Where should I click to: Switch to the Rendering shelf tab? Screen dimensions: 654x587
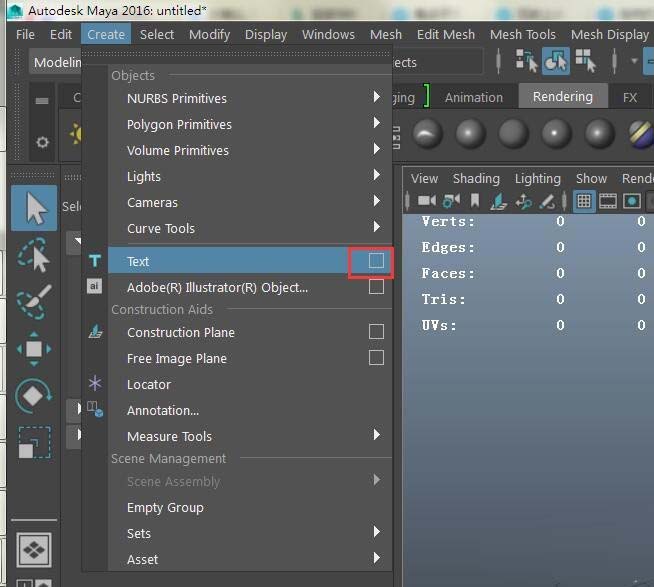click(563, 96)
